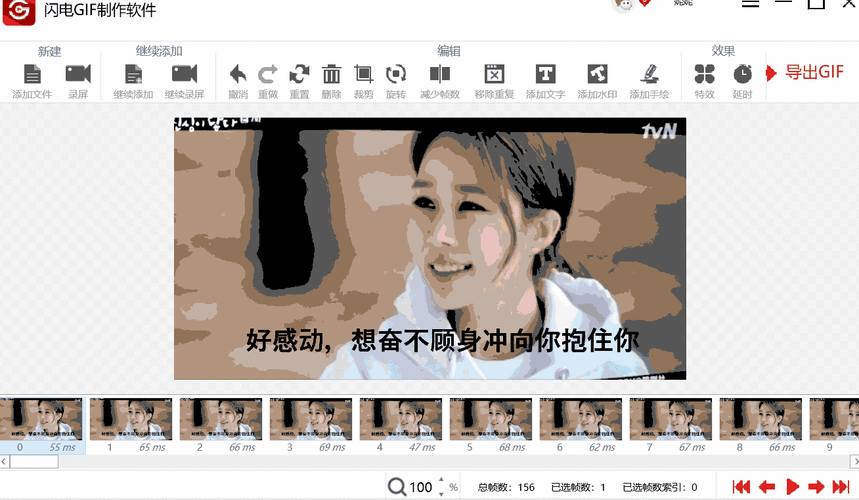Click 移除重复 remove duplicates icon
Image resolution: width=859 pixels, height=500 pixels.
click(x=494, y=74)
